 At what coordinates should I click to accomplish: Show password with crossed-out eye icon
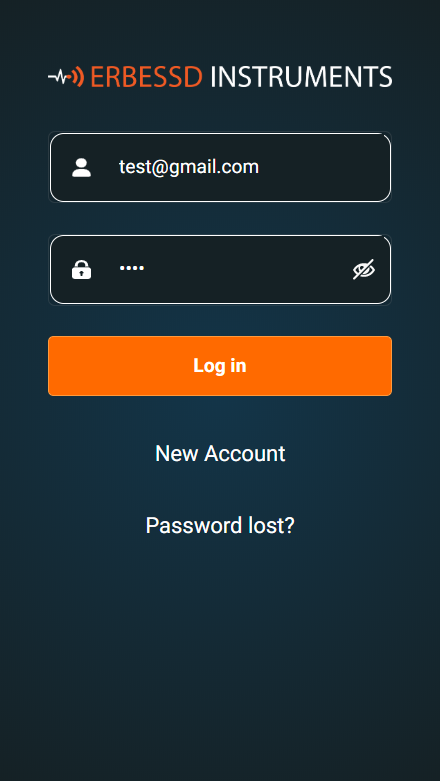tap(364, 269)
